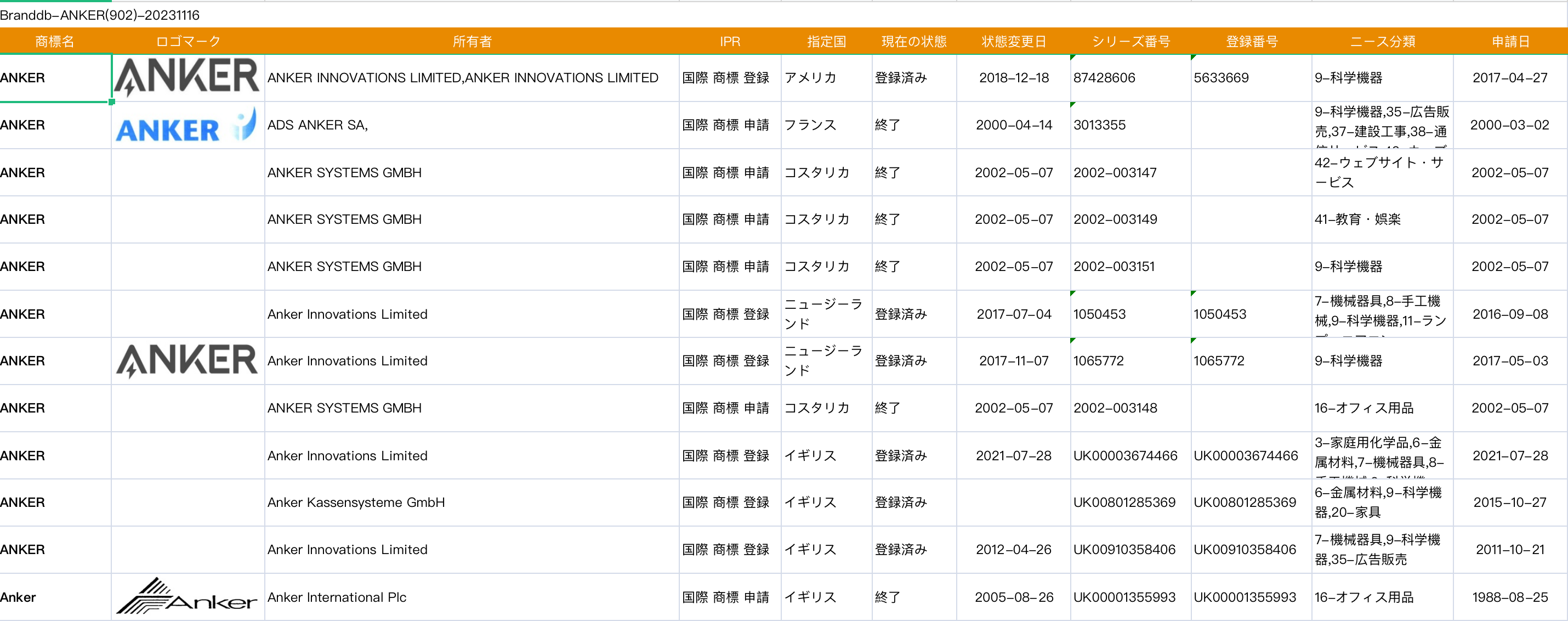
Task: Click the ANKER INNOVATIONS LIMITED,ANKER INNOVATIONS LIMITED cell
Action: click(x=471, y=78)
